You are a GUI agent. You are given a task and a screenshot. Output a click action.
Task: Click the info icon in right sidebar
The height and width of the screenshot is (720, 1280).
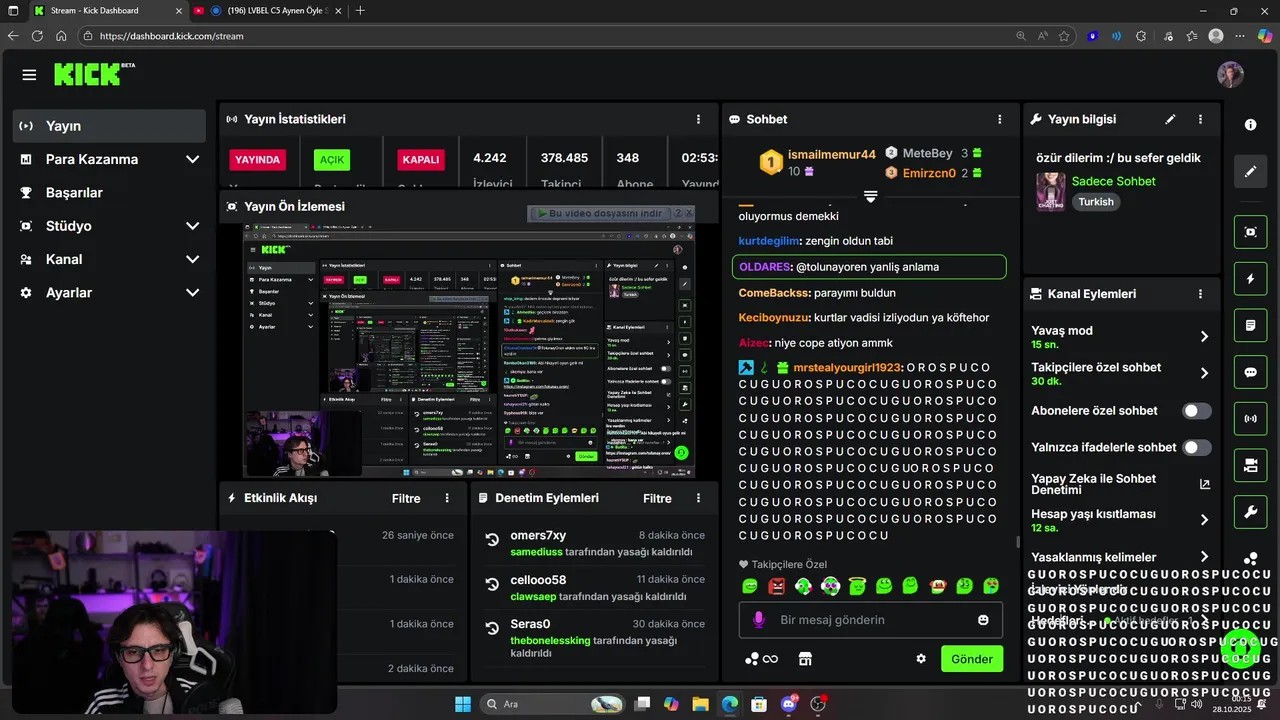(1250, 125)
